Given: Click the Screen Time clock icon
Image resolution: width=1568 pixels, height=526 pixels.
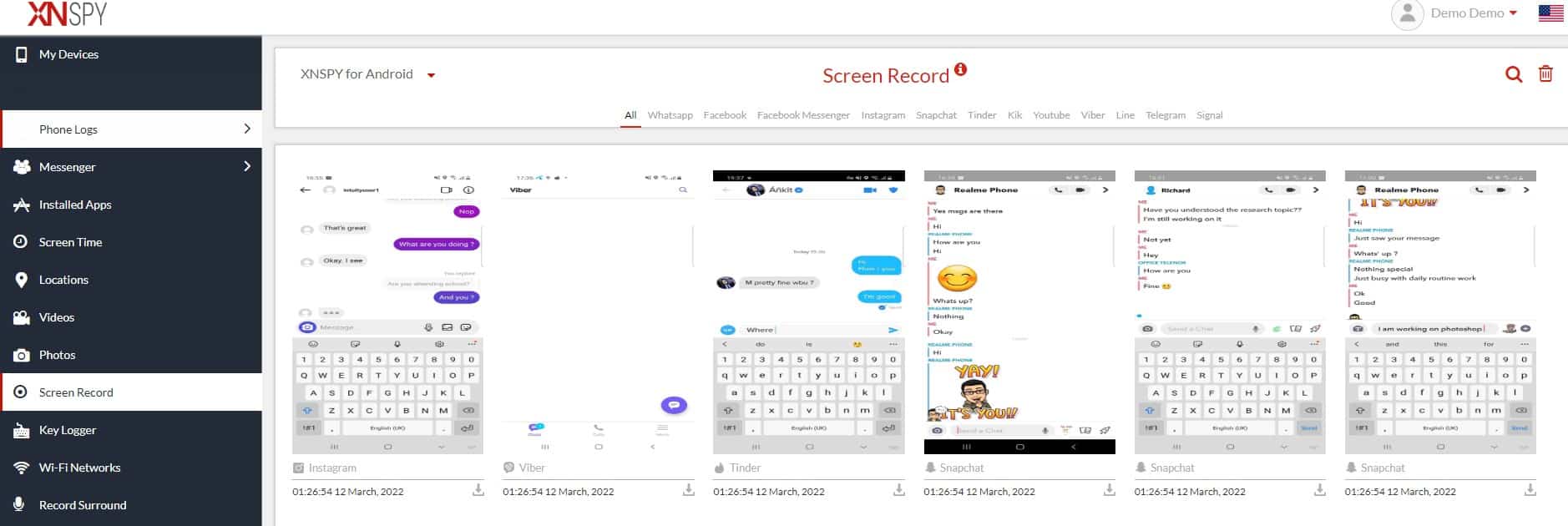Looking at the screenshot, I should click(x=22, y=242).
